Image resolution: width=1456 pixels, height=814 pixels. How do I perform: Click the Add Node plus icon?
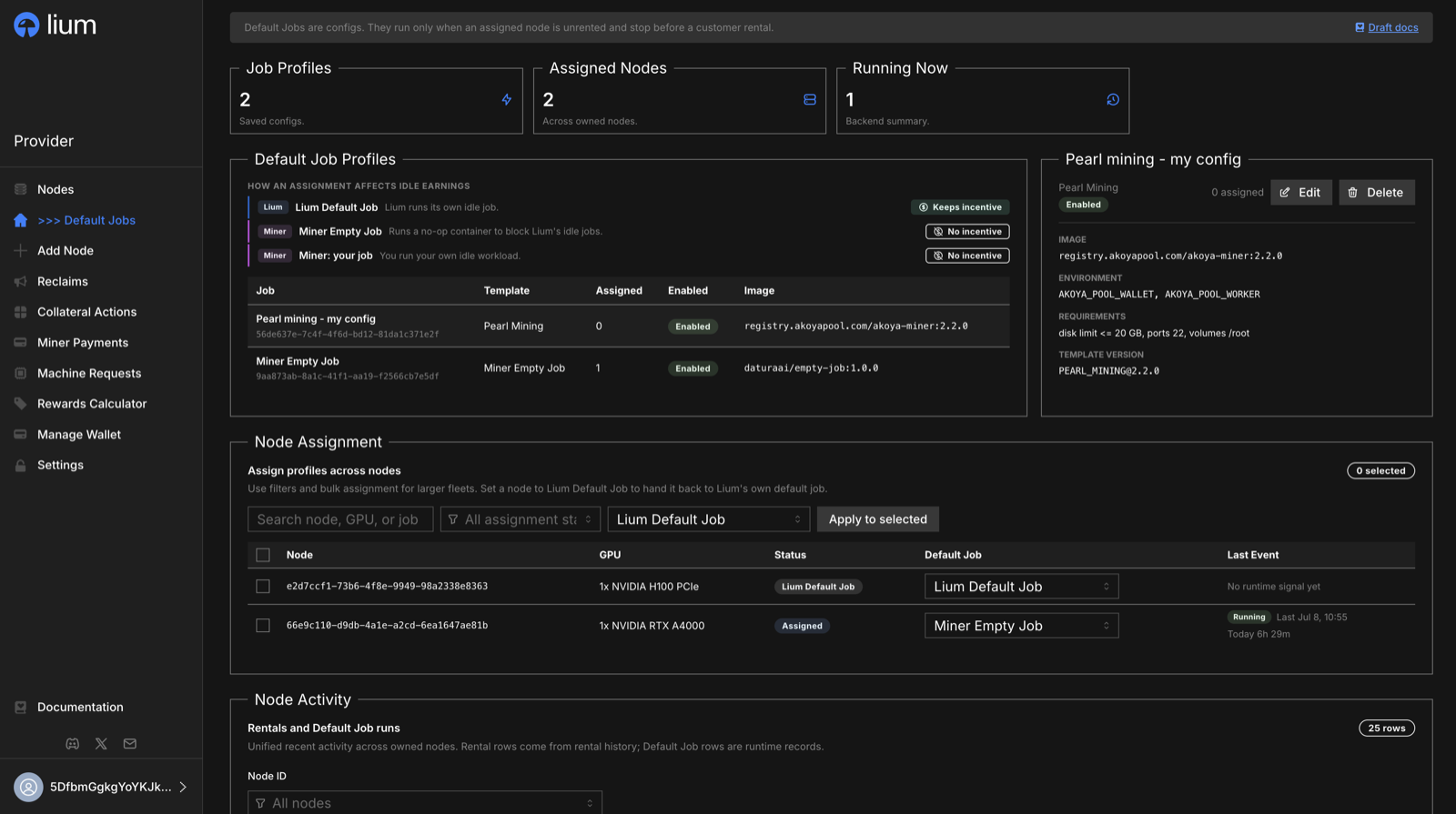[20, 250]
